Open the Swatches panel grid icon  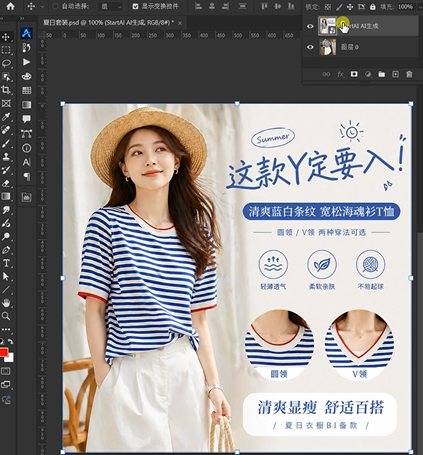[x=26, y=90]
